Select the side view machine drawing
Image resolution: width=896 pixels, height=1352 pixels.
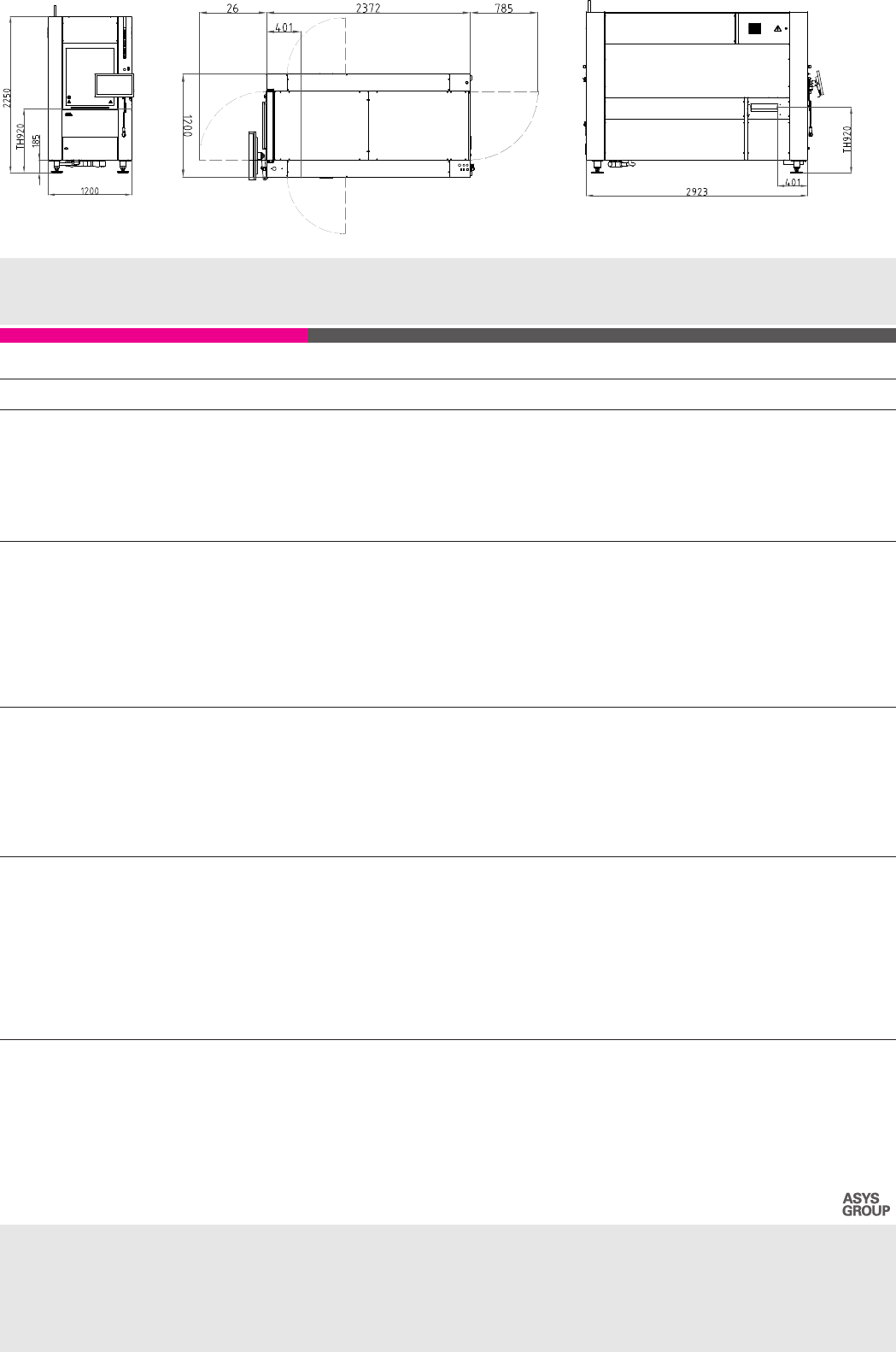[698, 90]
